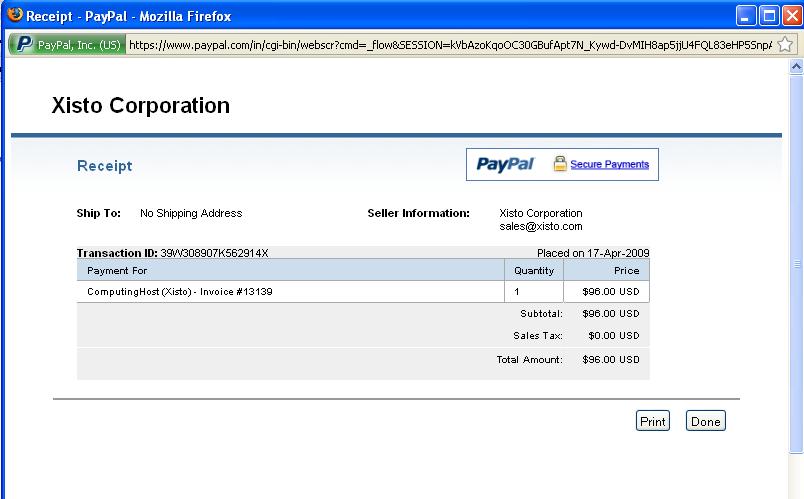Open PayPal, Inc. (US) site identity badge
The height and width of the screenshot is (499, 804).
(x=67, y=45)
